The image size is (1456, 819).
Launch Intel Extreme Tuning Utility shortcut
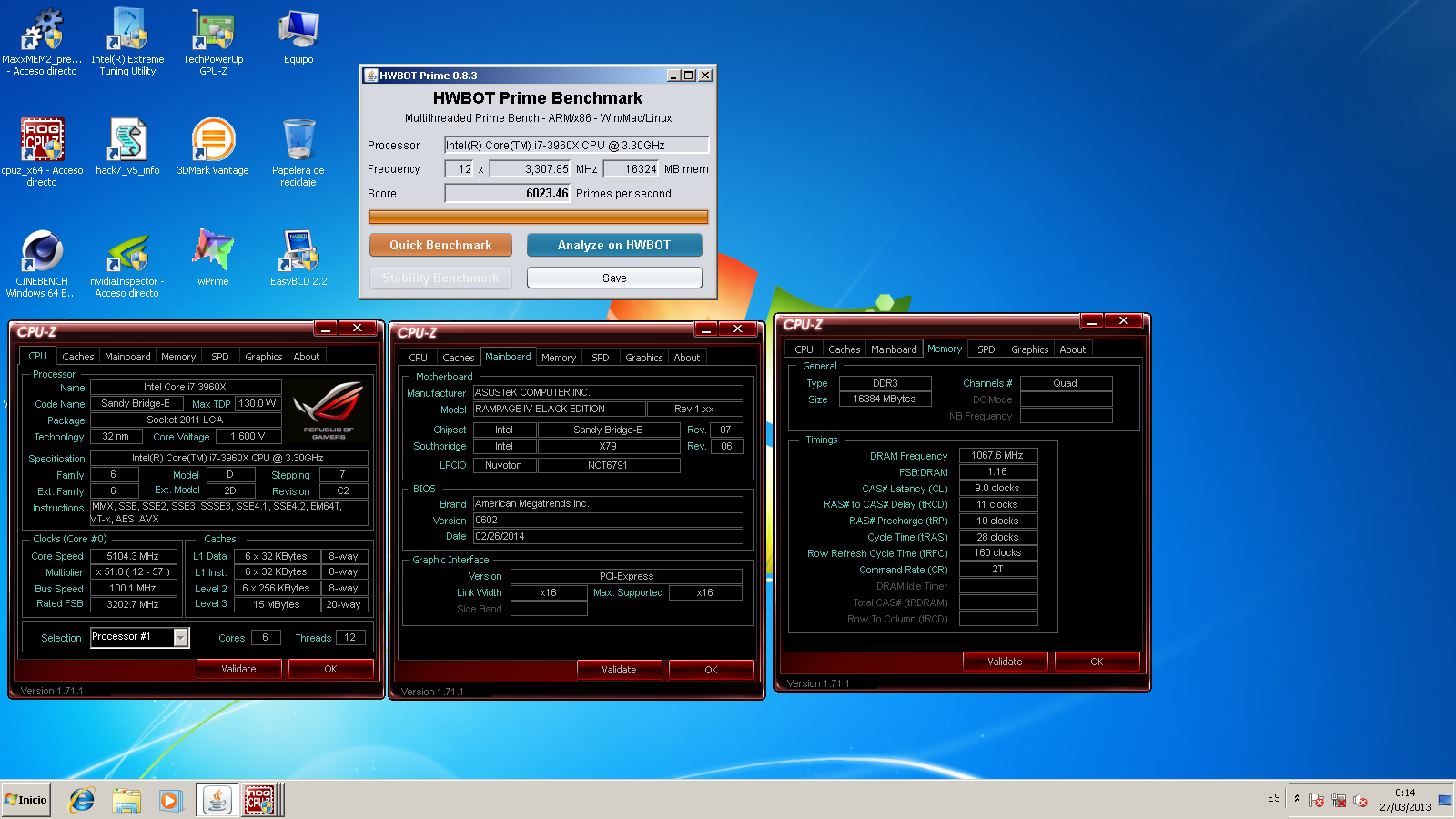click(127, 42)
